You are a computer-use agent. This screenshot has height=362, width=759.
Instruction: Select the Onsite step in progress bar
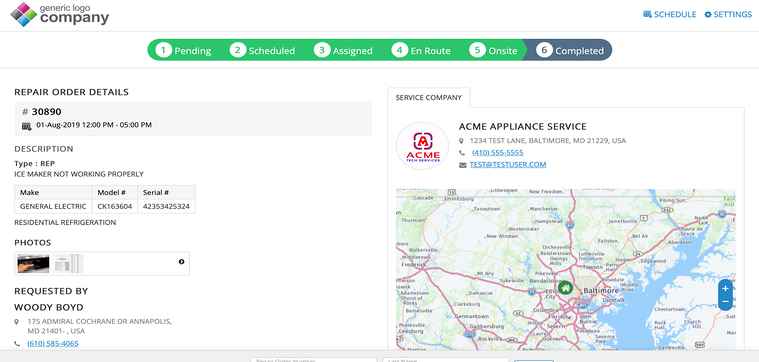coord(494,50)
